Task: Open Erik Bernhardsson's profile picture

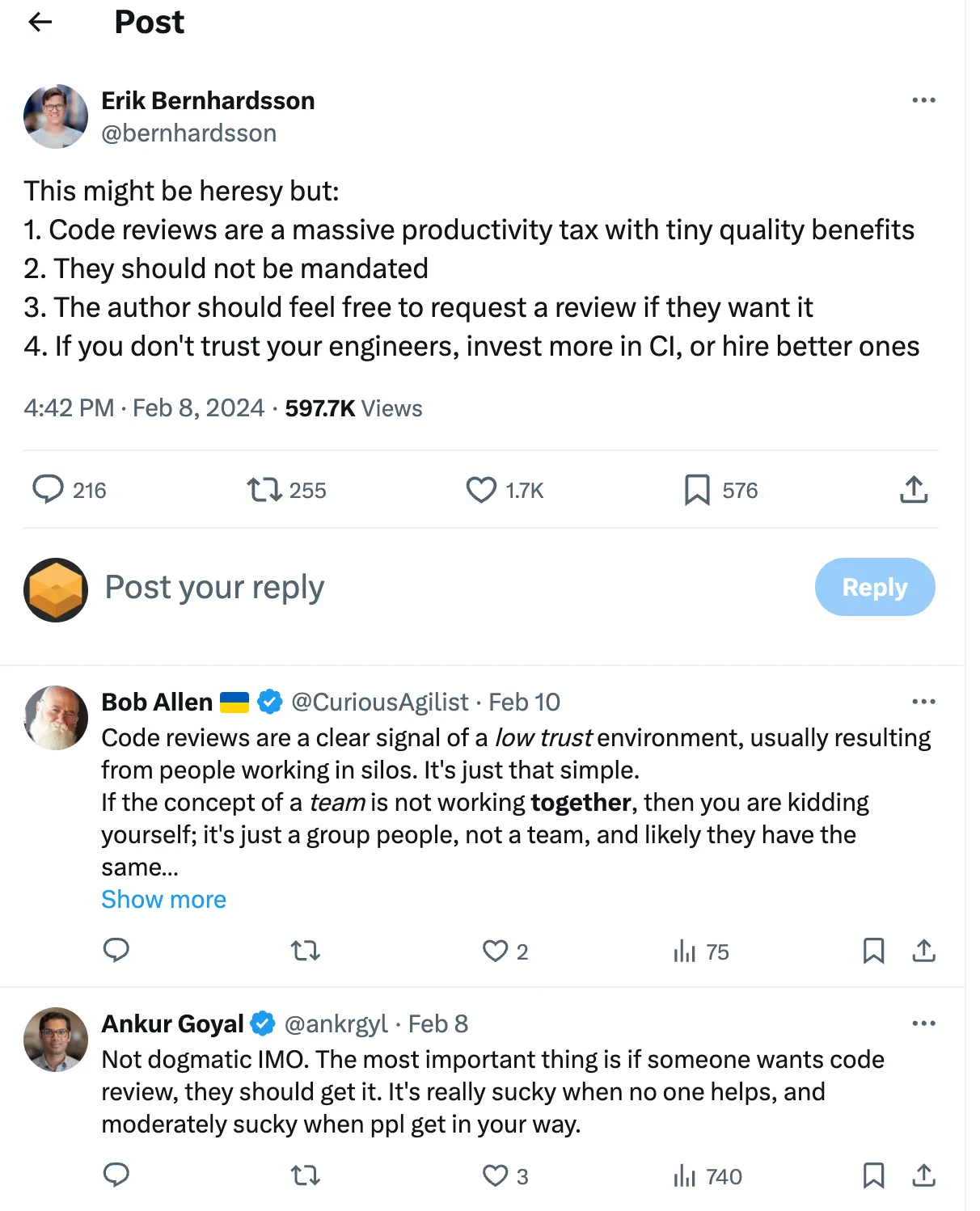Action: click(55, 116)
